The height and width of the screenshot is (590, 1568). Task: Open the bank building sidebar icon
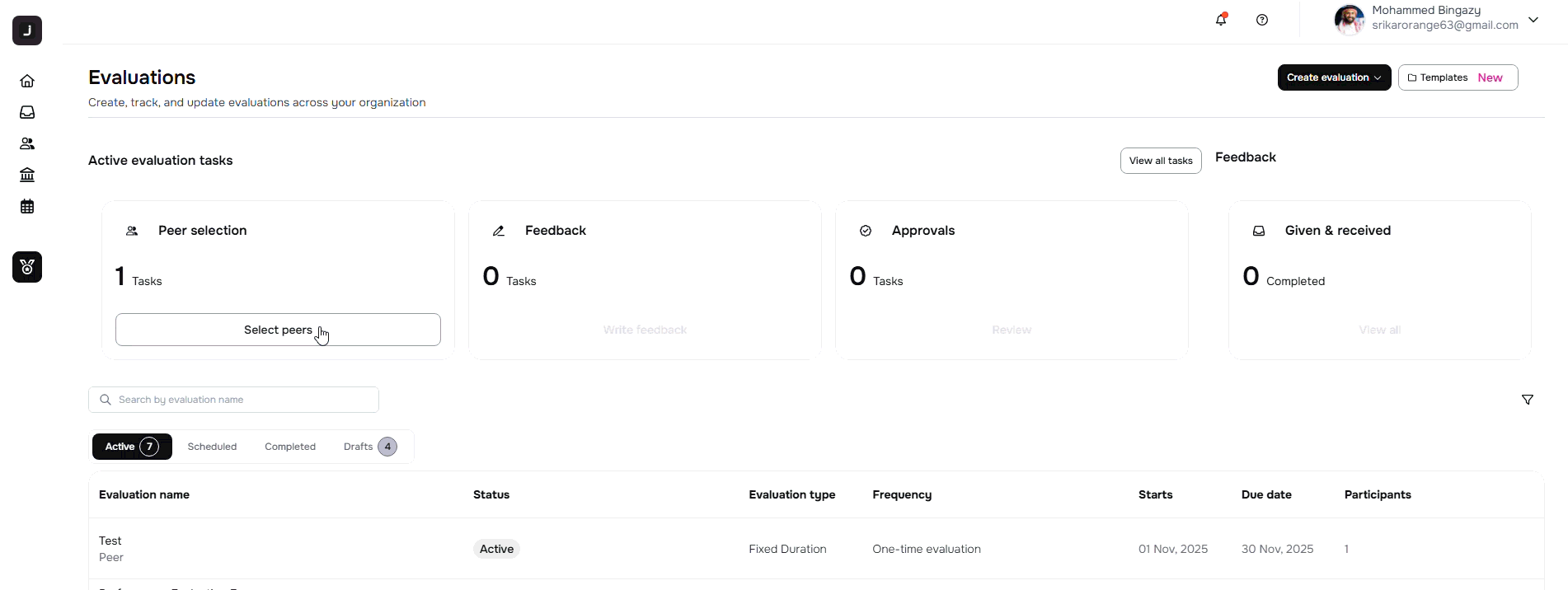[x=27, y=175]
